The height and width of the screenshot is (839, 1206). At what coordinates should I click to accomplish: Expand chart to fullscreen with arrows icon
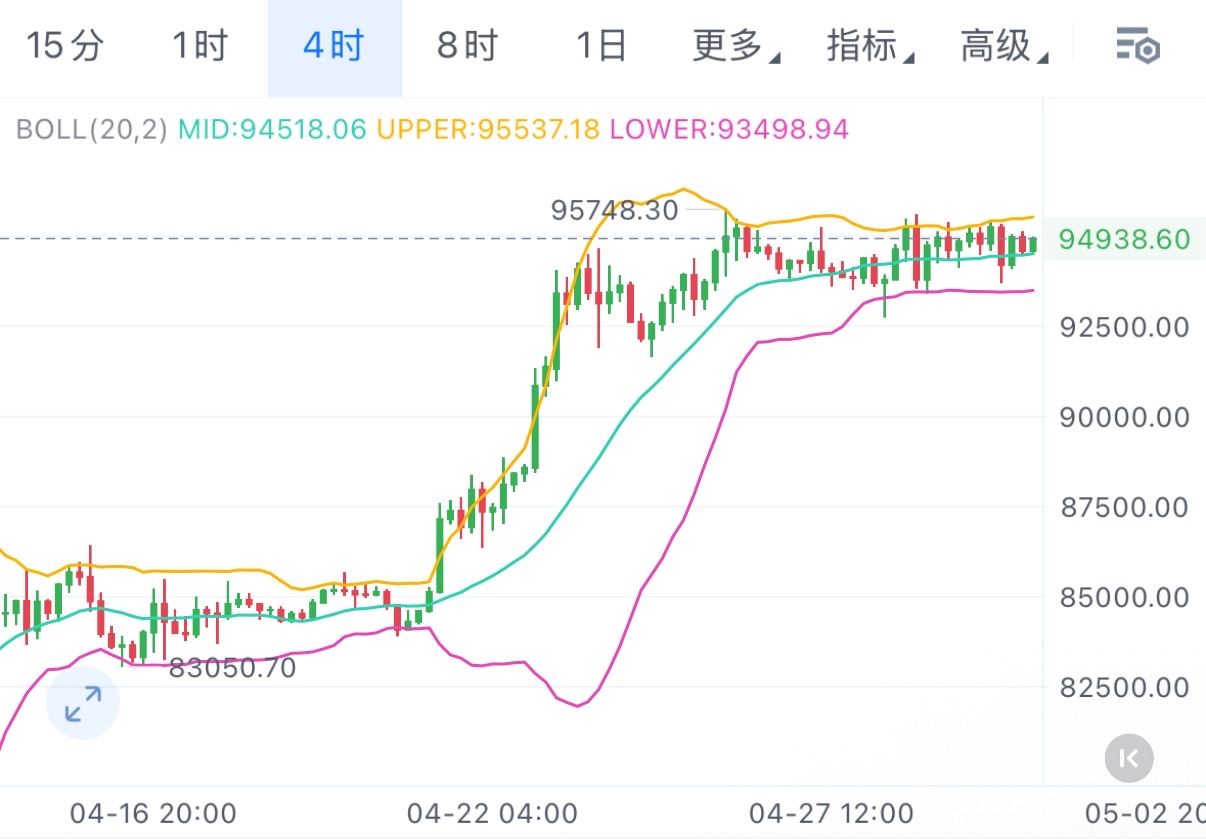pos(83,704)
